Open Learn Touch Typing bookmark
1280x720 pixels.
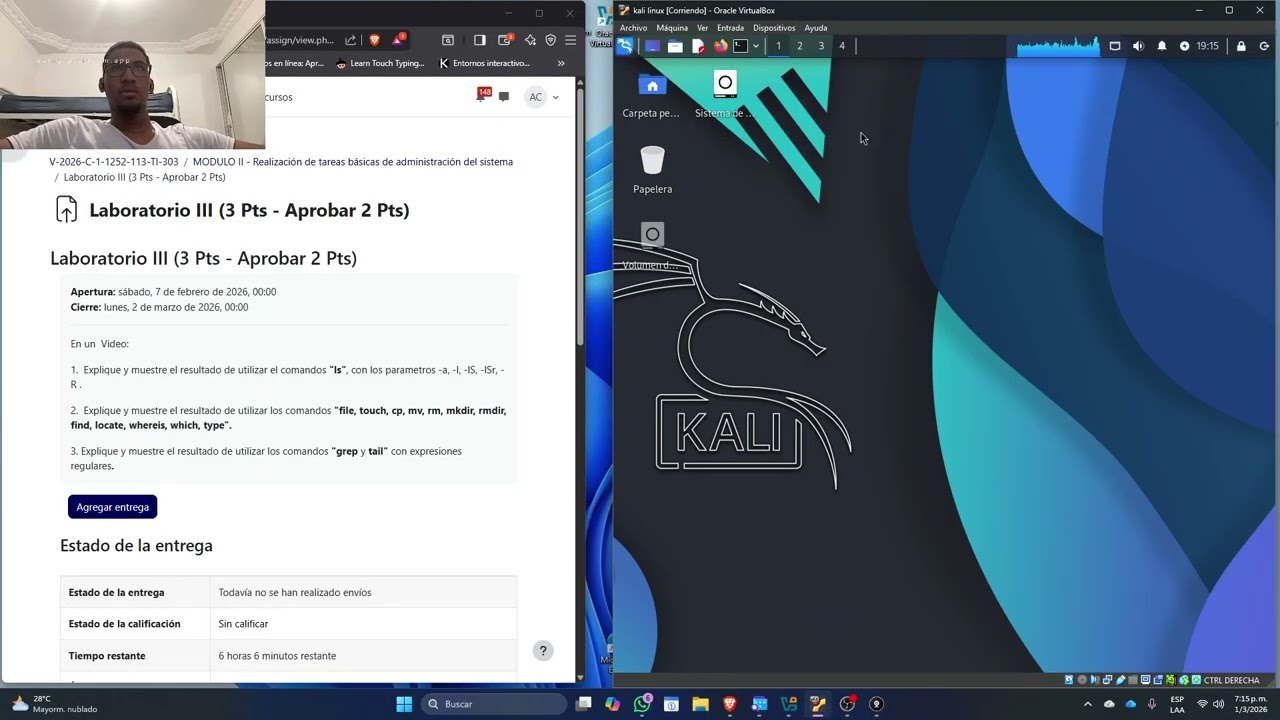(380, 63)
